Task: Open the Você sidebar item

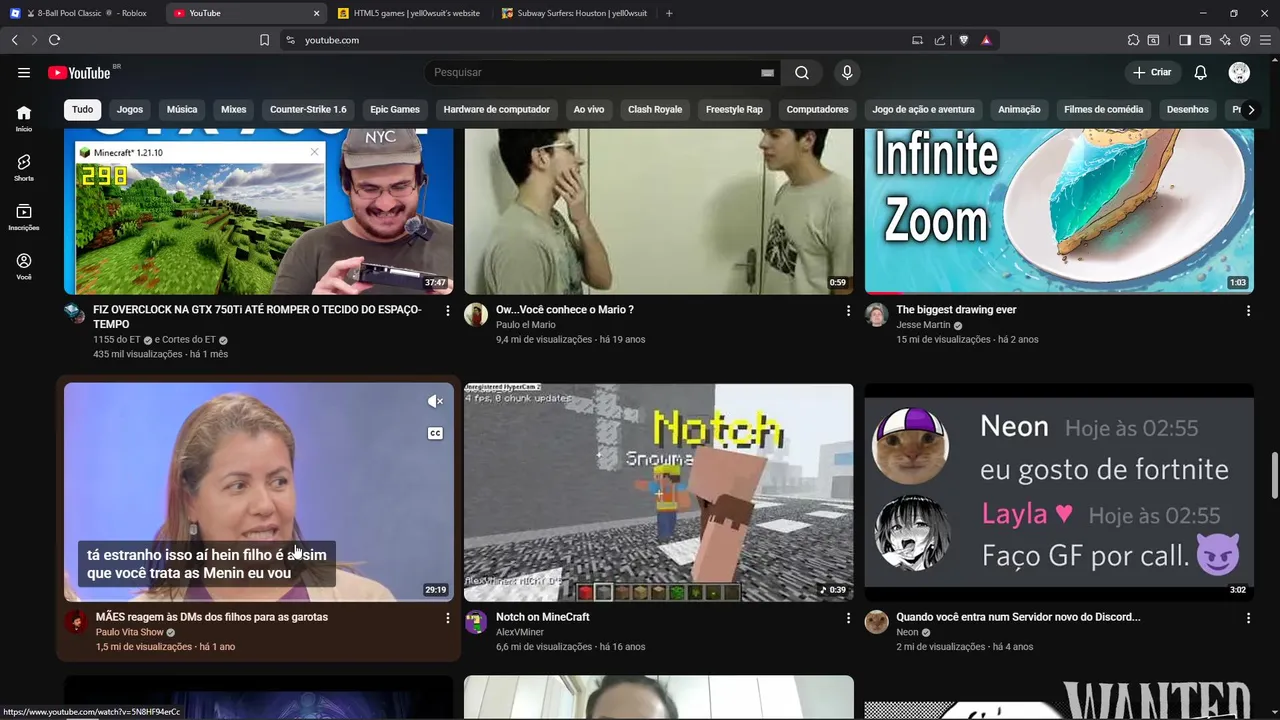Action: (x=24, y=266)
